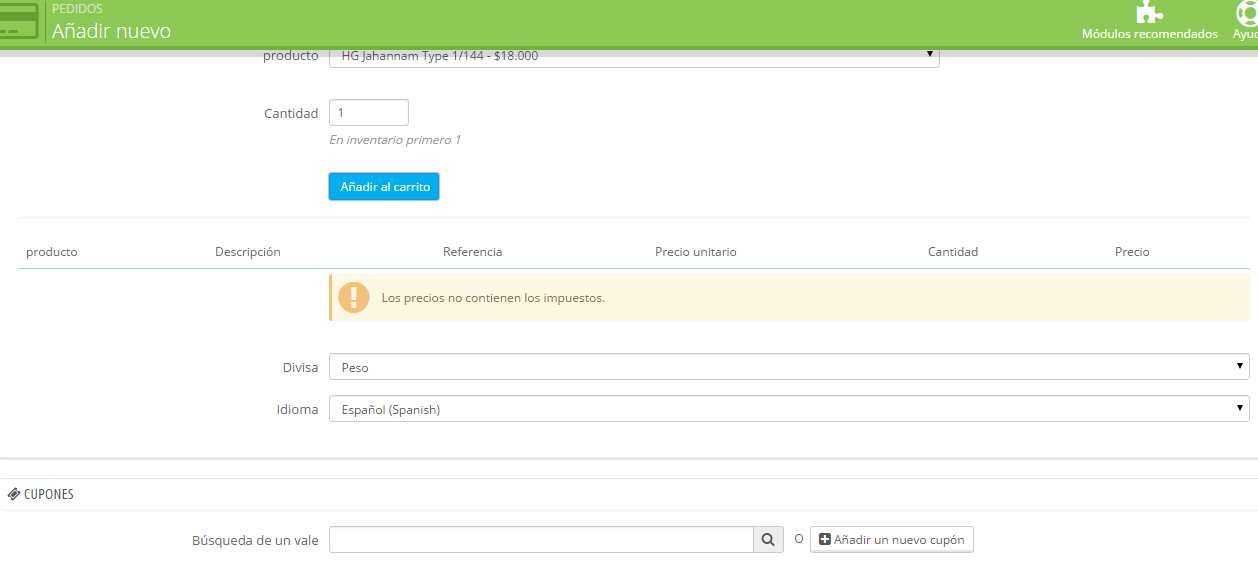Viewport: 1258px width, 562px height.
Task: Open the Divisa currency dropdown
Action: (x=789, y=367)
